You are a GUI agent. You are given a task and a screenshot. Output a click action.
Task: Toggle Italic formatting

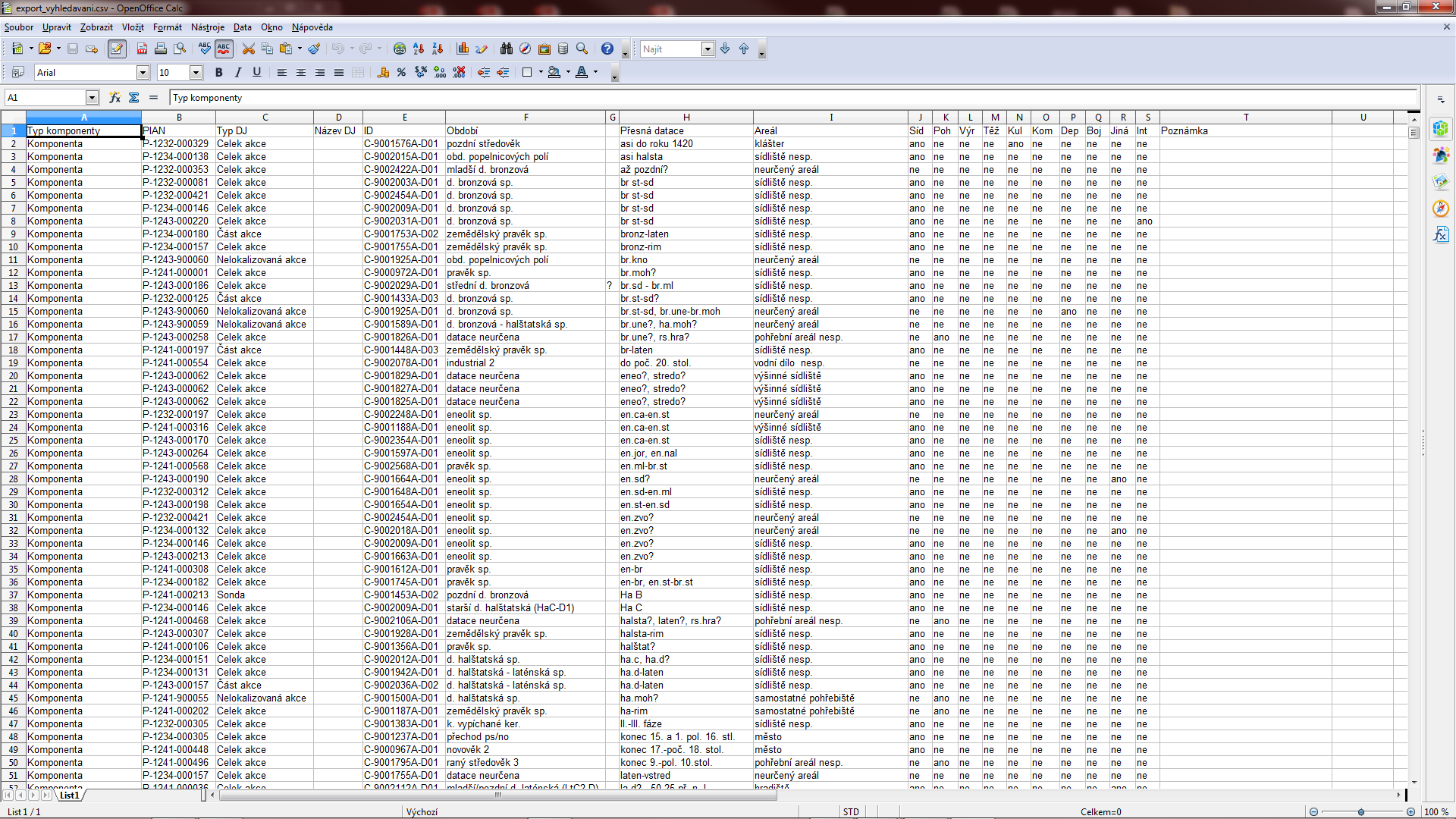coord(238,73)
